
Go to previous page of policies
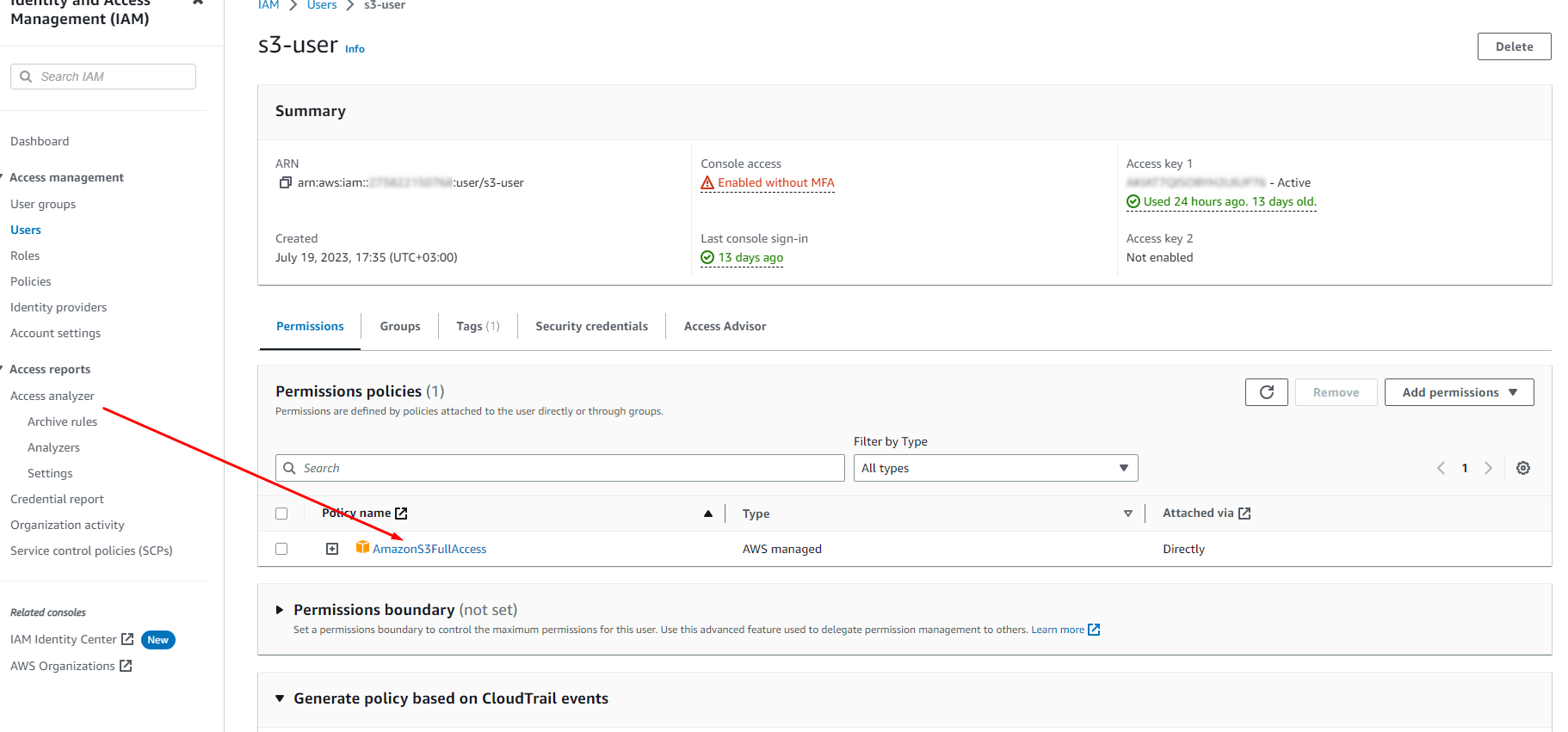[x=1441, y=468]
